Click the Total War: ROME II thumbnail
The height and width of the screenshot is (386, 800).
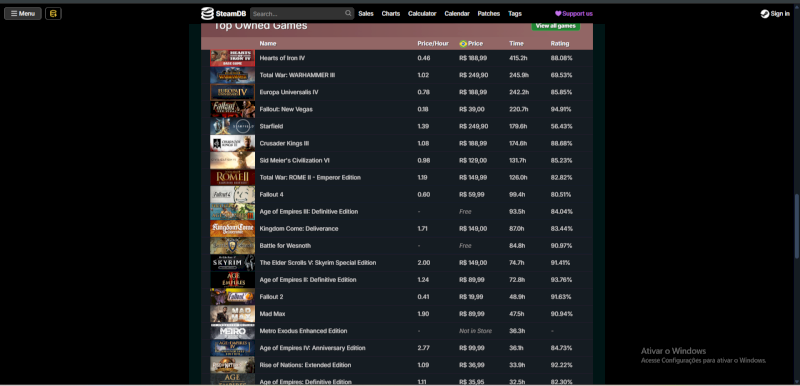coord(233,177)
